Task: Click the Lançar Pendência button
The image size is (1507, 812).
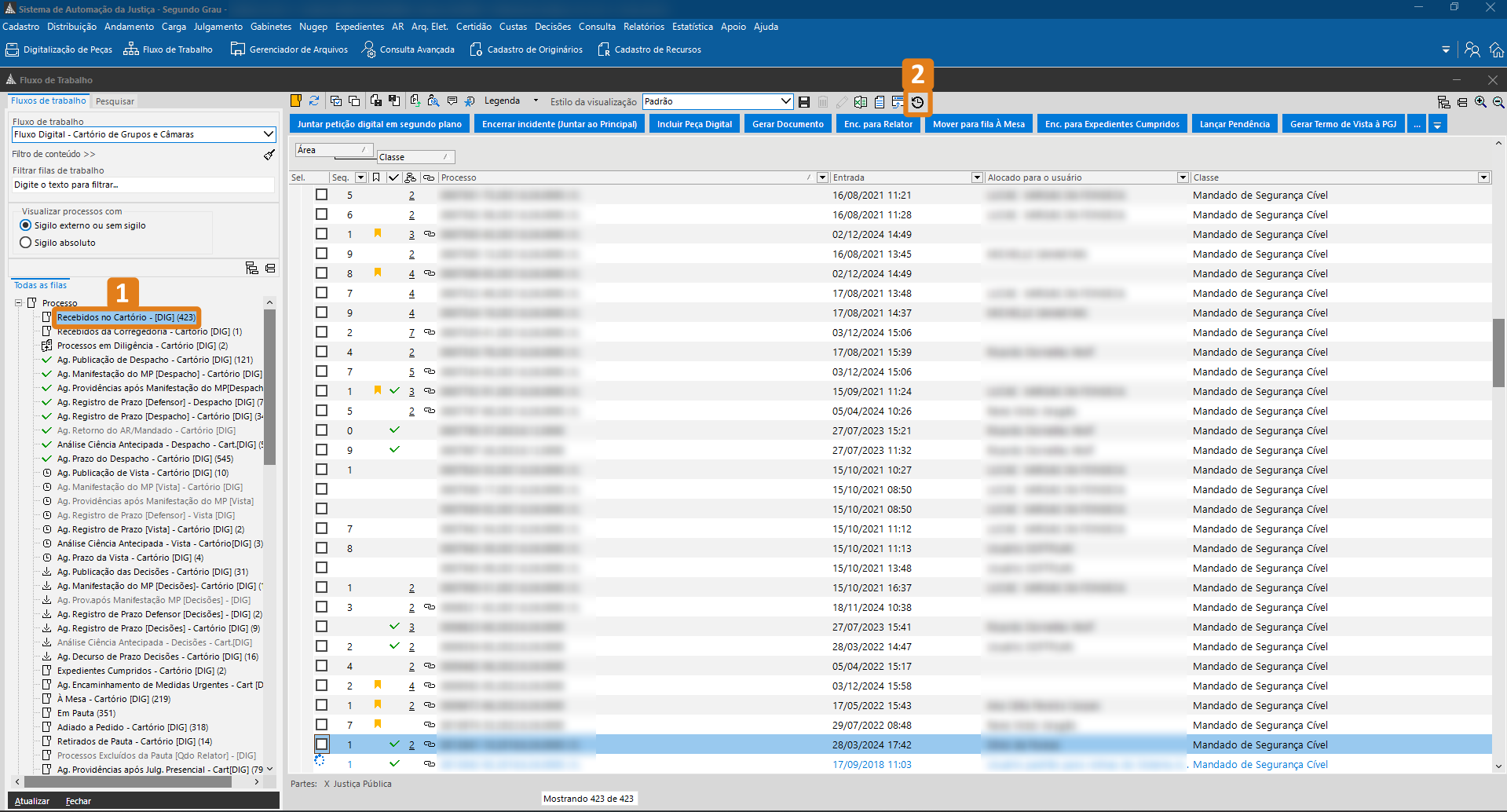Action: (x=1234, y=124)
